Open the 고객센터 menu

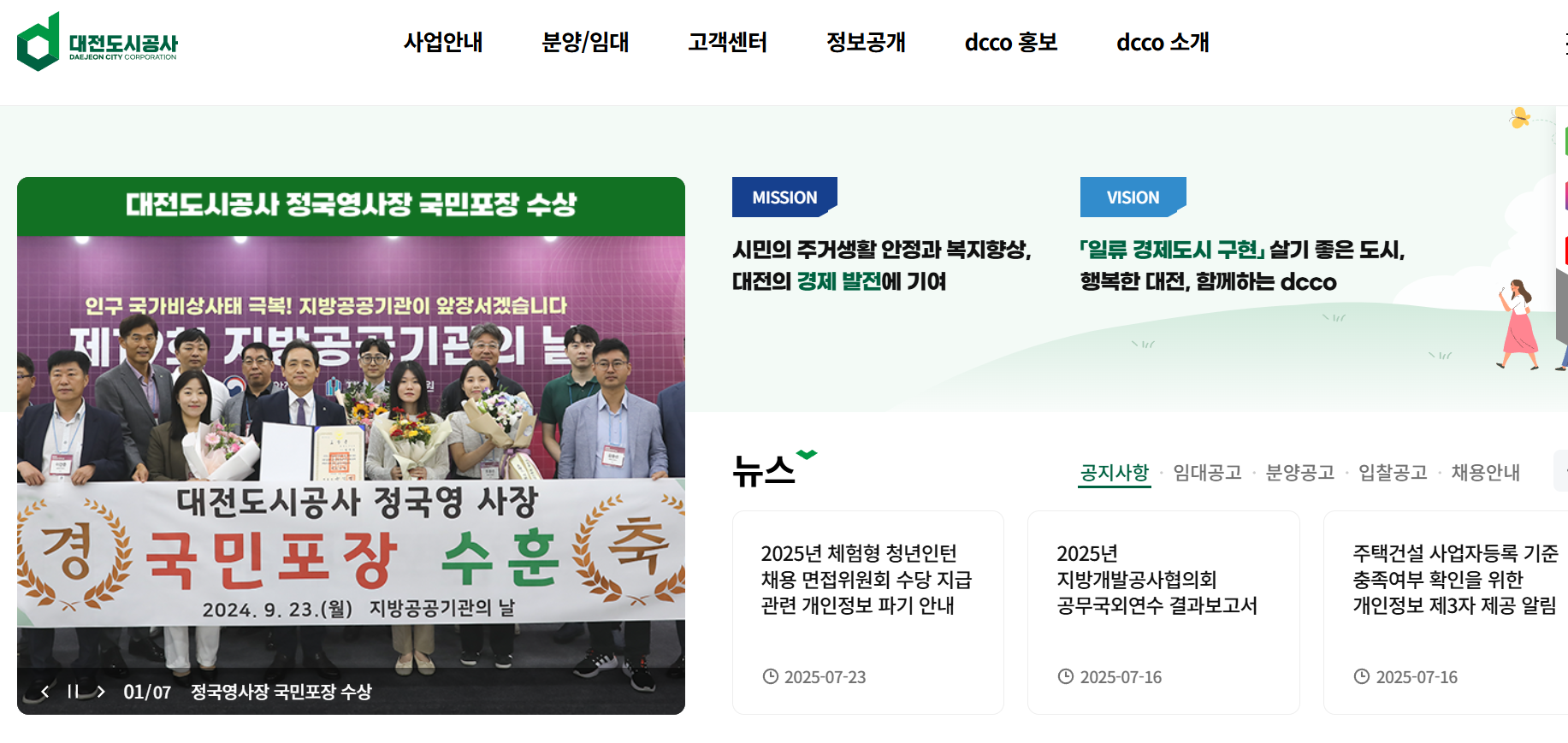[x=727, y=42]
